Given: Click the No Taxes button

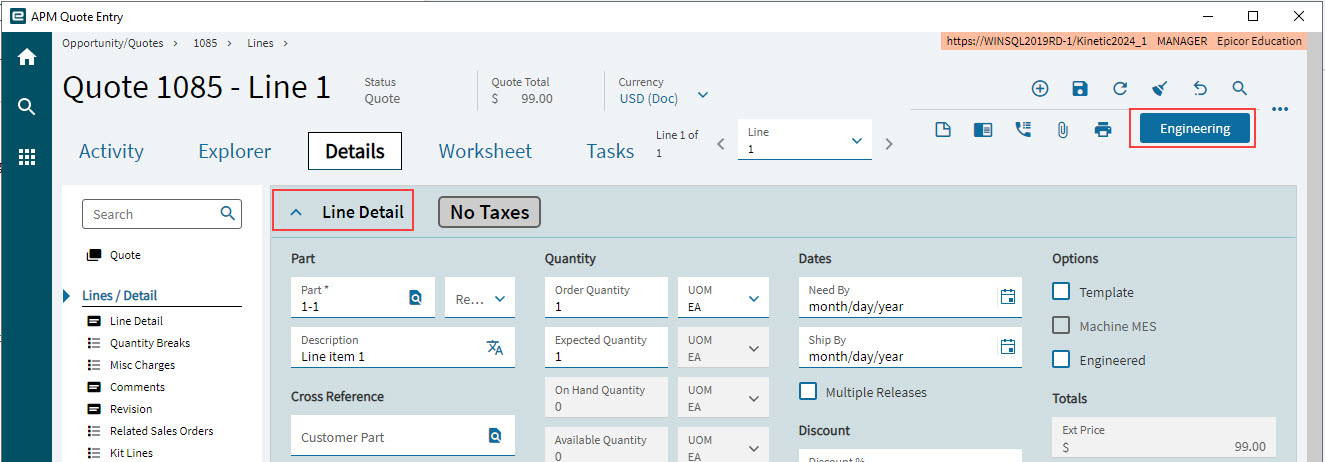Looking at the screenshot, I should 489,212.
